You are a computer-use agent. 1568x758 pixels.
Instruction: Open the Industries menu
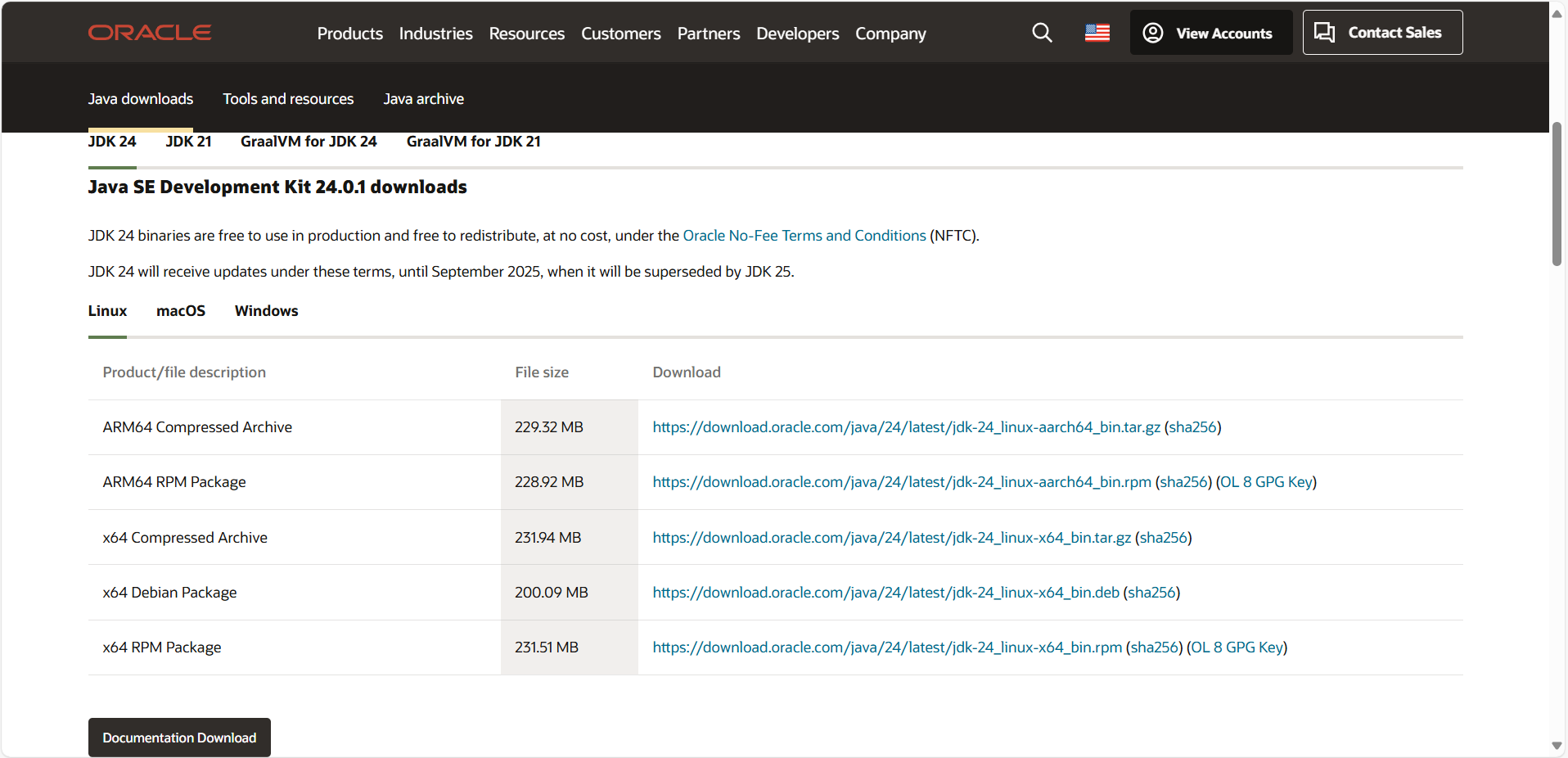click(436, 34)
